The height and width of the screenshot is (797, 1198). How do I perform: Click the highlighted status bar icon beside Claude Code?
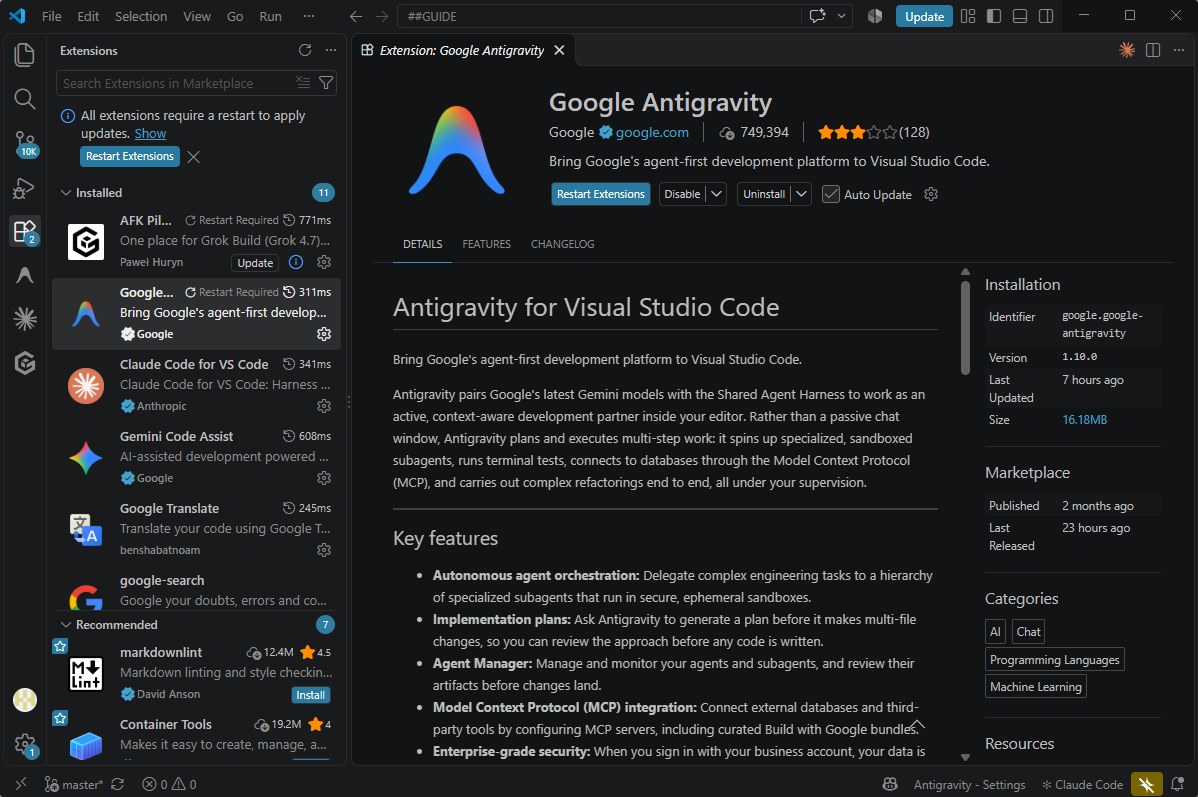pyautogui.click(x=1147, y=784)
